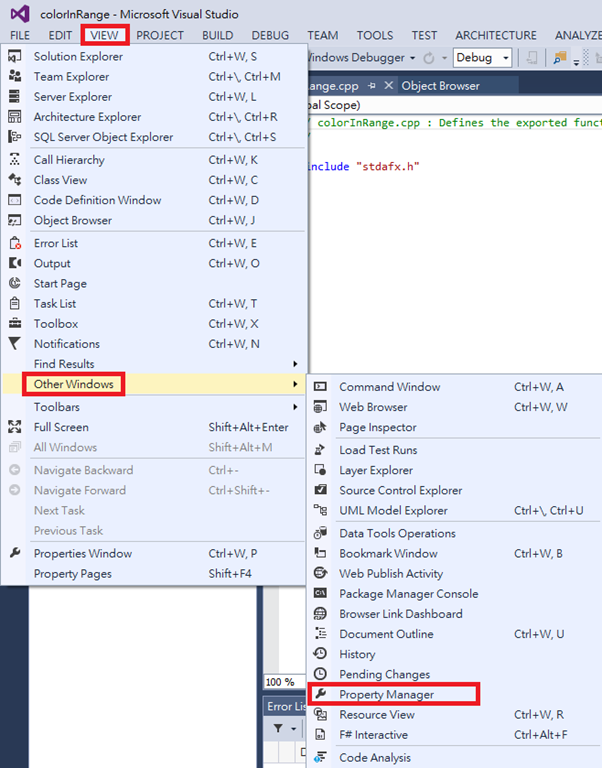Screen dimensions: 602x768
Task: Open the DEBUG menu
Action: click(270, 35)
